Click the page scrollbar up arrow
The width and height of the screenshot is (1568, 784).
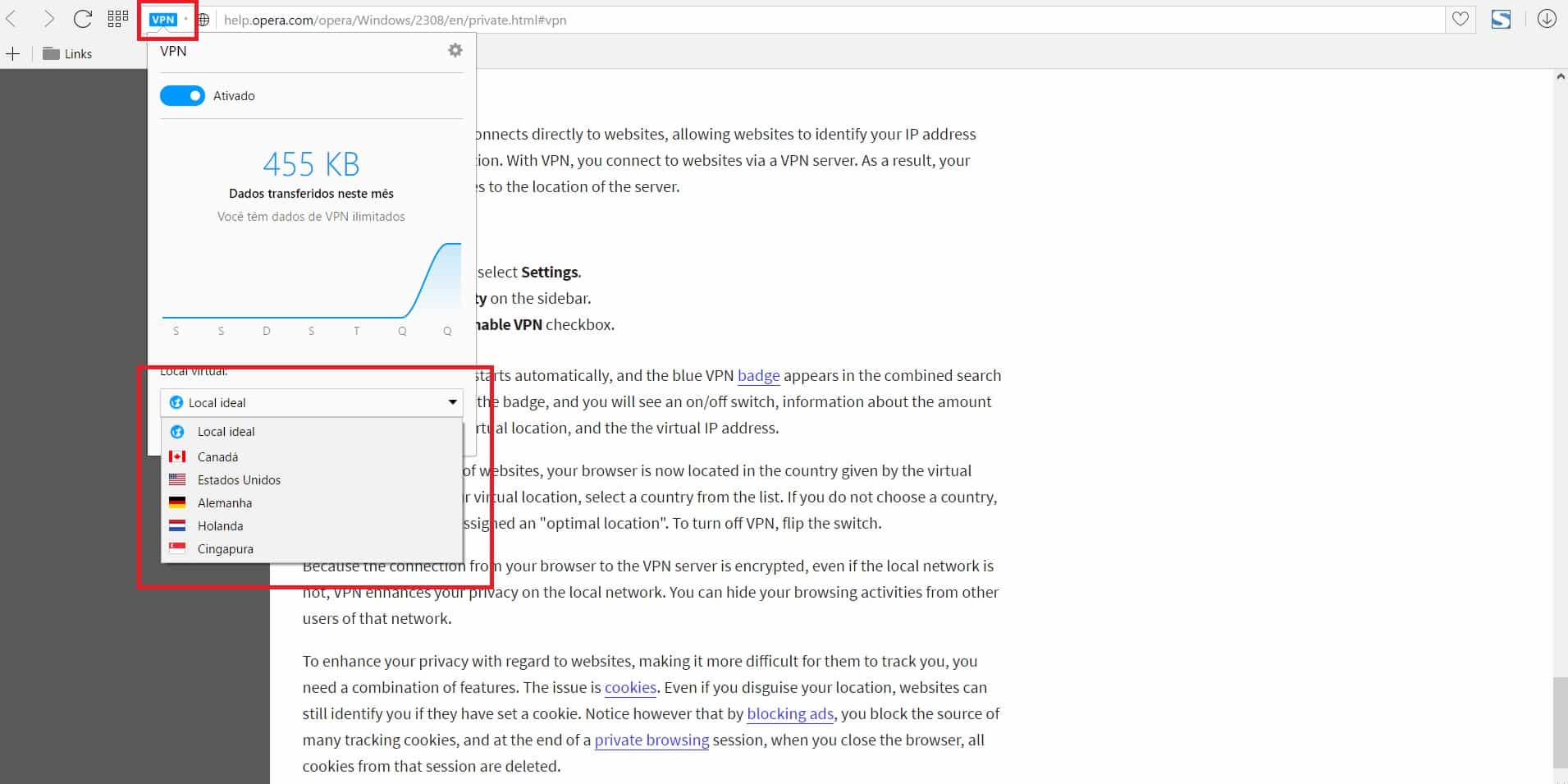point(1560,76)
